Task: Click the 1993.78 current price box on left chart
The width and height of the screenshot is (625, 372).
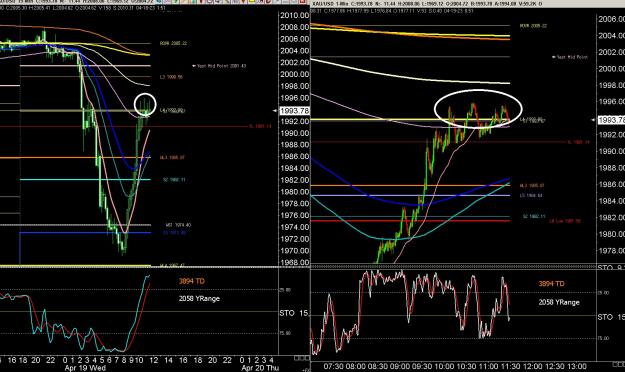Action: coord(295,111)
